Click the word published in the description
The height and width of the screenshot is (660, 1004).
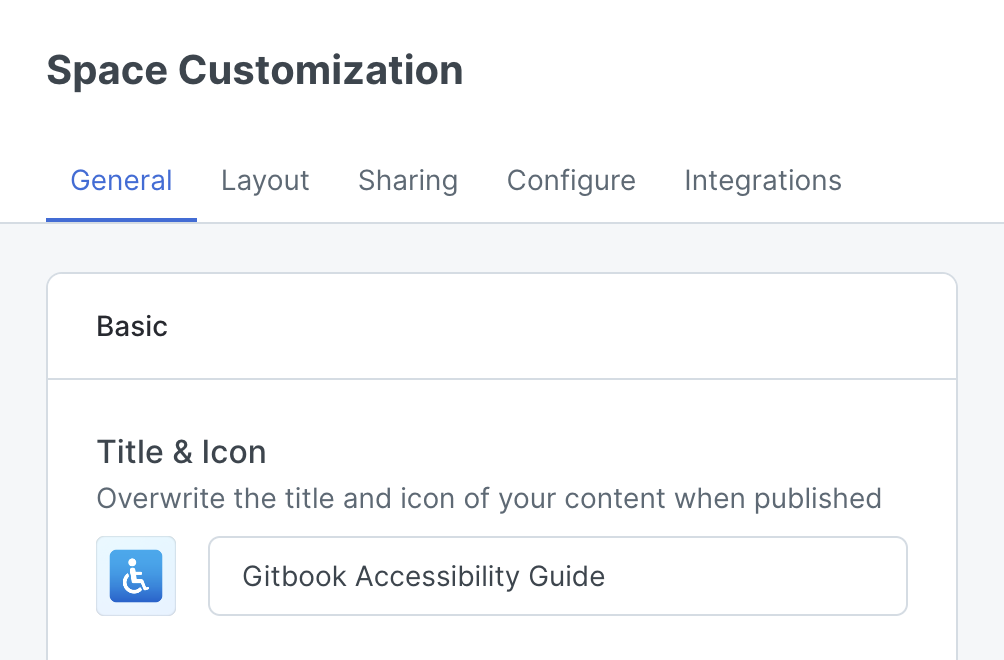818,499
